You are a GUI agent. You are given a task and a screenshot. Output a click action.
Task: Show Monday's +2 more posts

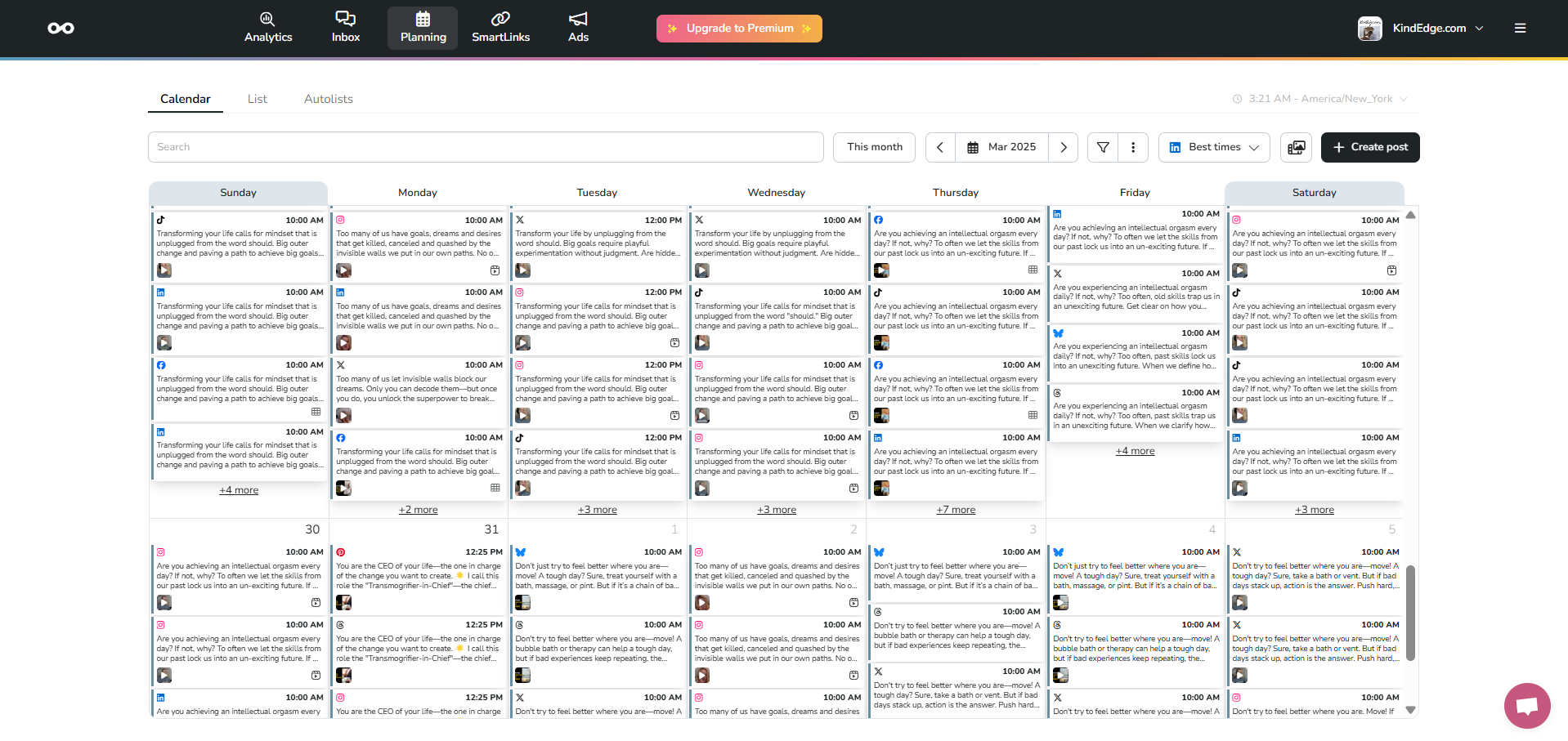coord(418,510)
